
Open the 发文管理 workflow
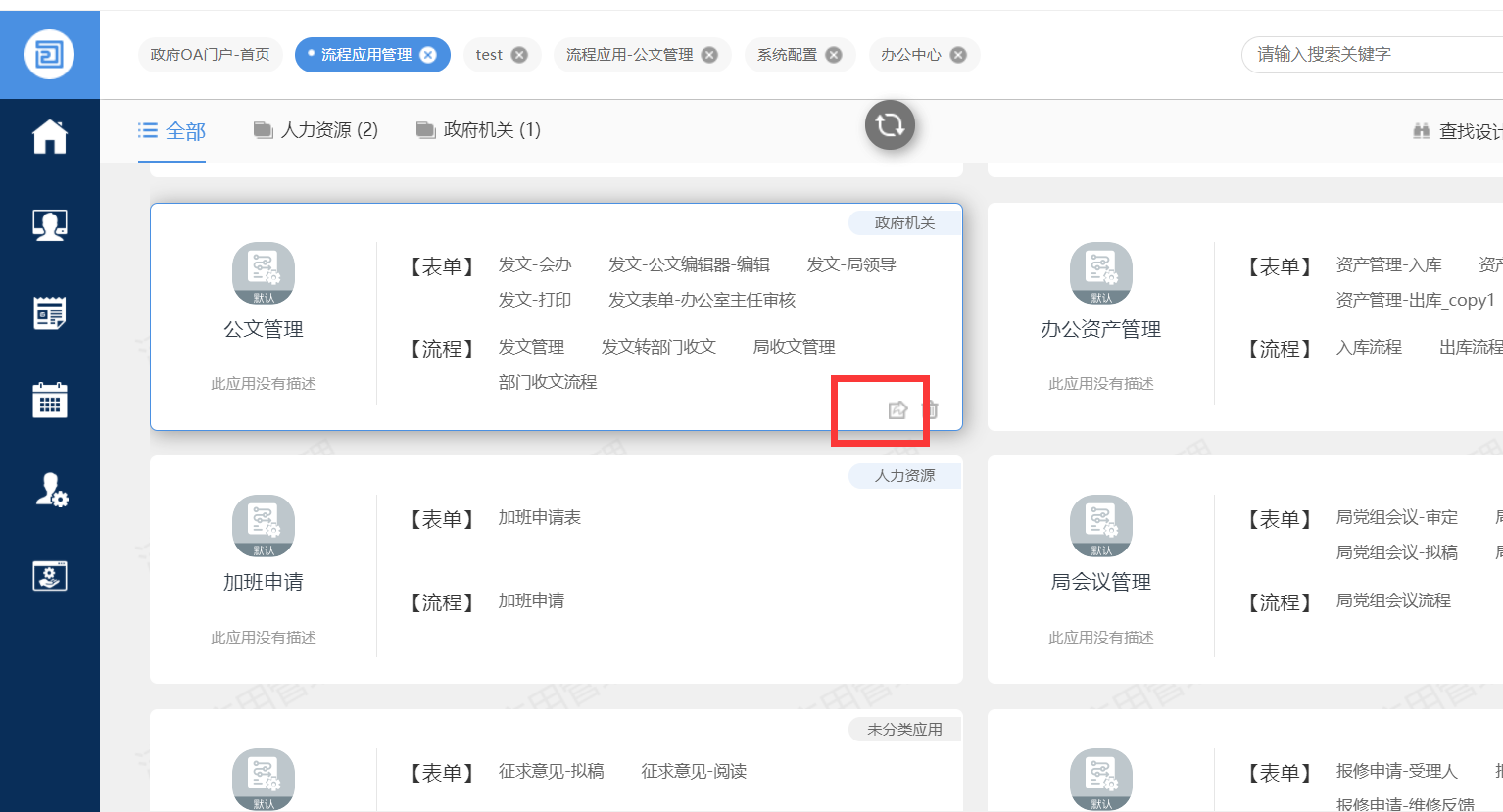[531, 347]
